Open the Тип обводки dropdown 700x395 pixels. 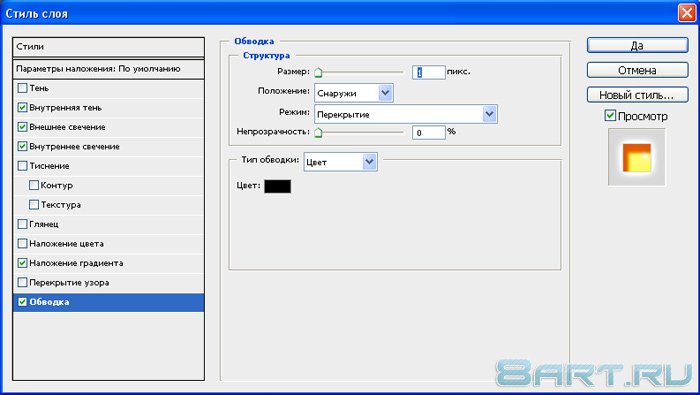pos(340,162)
